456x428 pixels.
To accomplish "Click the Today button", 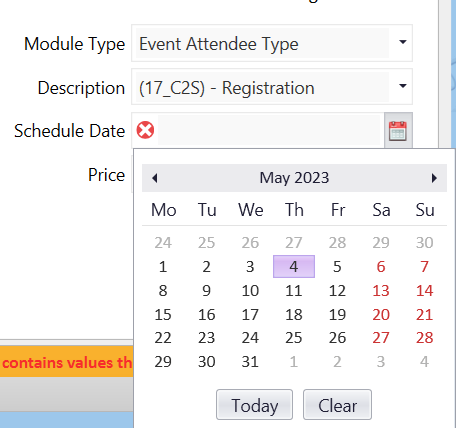I will coord(255,405).
